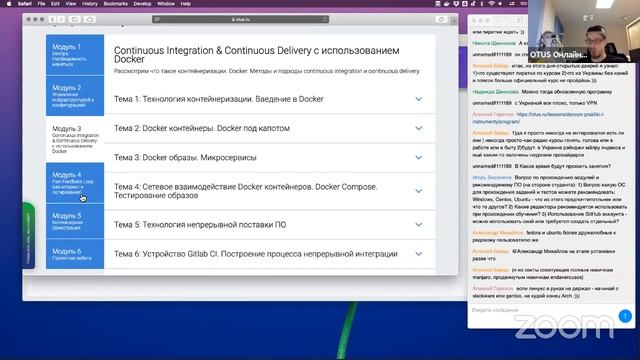This screenshot has height=360, width=640.
Task: Click the с Украиной все плохо chat message
Action: click(x=535, y=103)
